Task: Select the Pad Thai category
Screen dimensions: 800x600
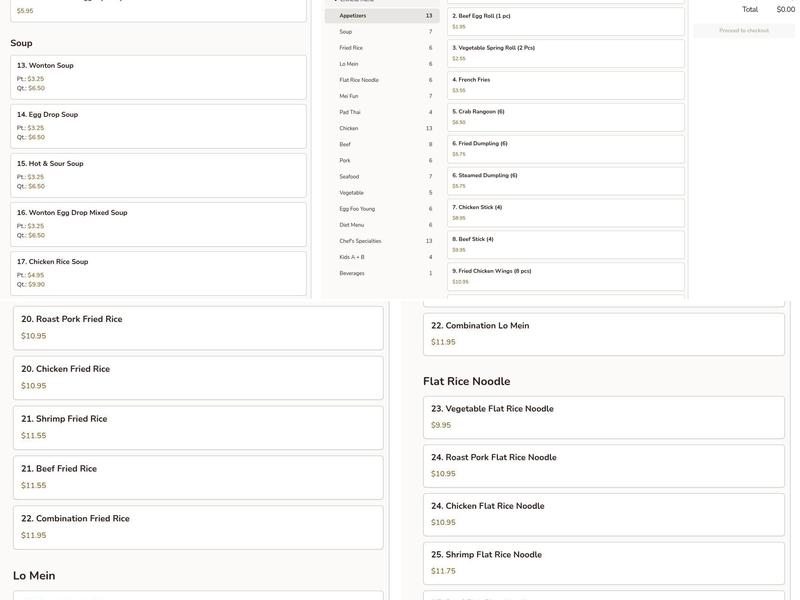Action: coord(382,112)
